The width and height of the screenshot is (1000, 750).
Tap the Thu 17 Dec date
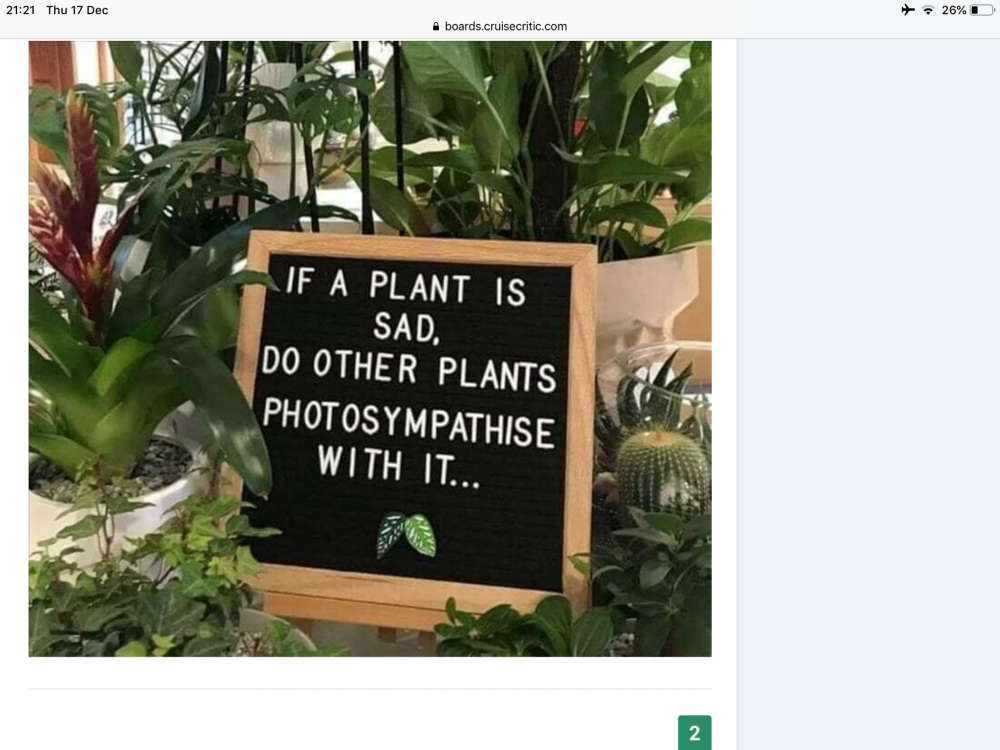click(77, 10)
